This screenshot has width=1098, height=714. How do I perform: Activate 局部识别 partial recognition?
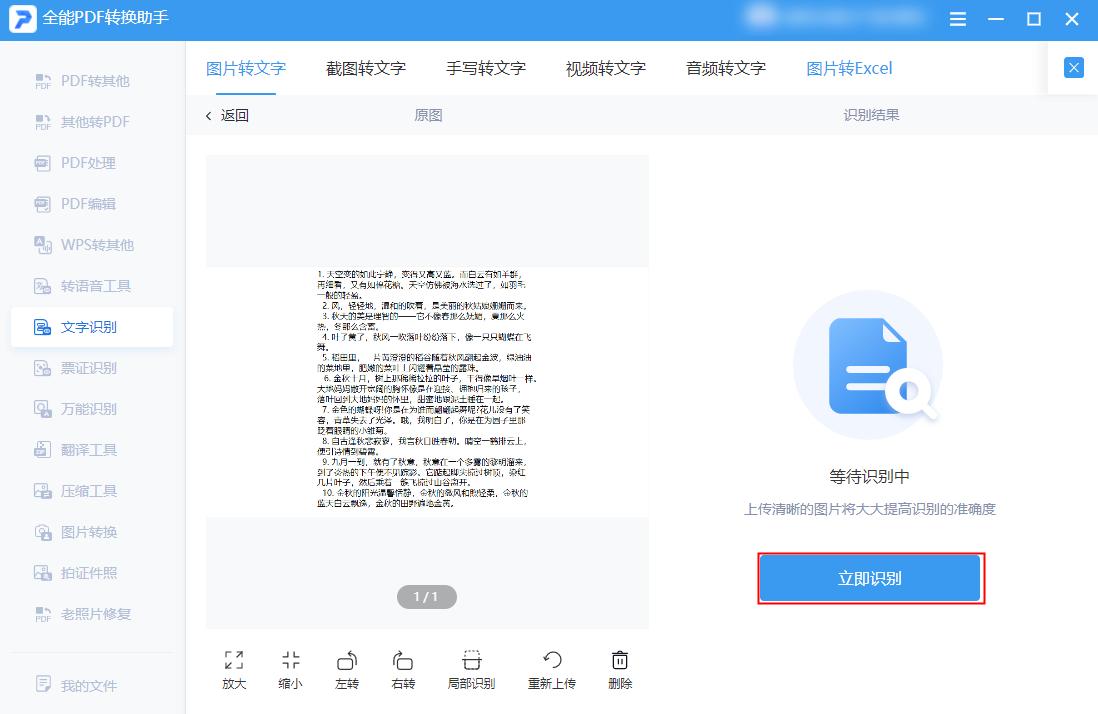[x=470, y=668]
